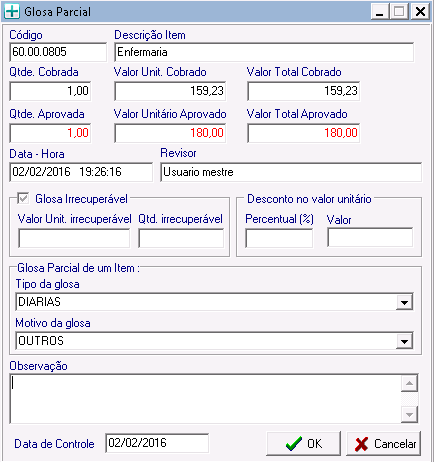This screenshot has width=434, height=462.
Task: Click the Valor Unitário Aprovado field
Action: point(170,133)
